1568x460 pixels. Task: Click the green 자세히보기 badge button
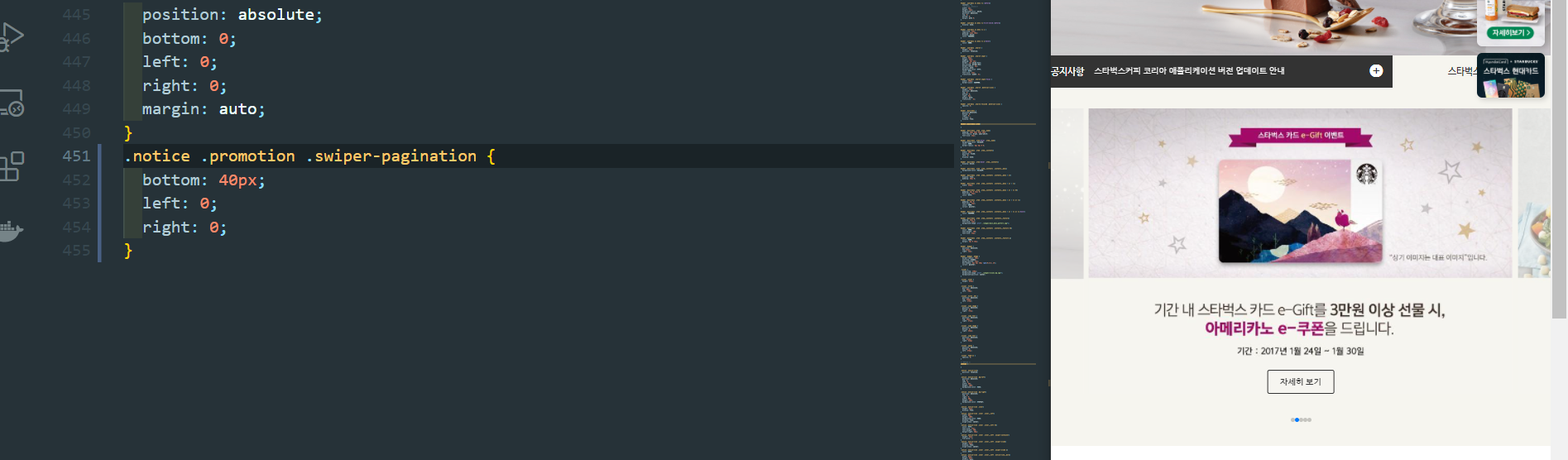tap(1511, 33)
